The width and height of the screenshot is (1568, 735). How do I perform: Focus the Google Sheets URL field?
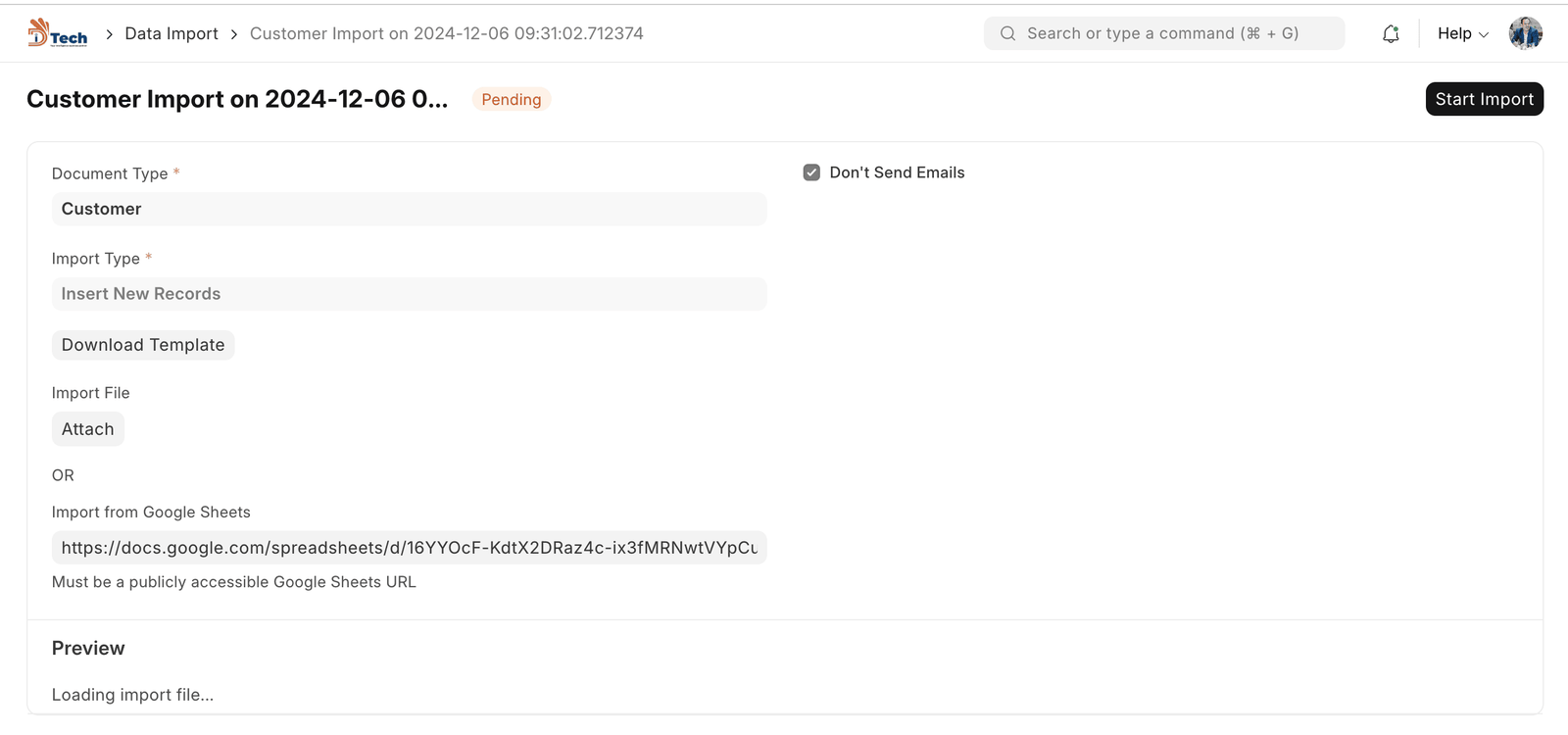point(409,548)
